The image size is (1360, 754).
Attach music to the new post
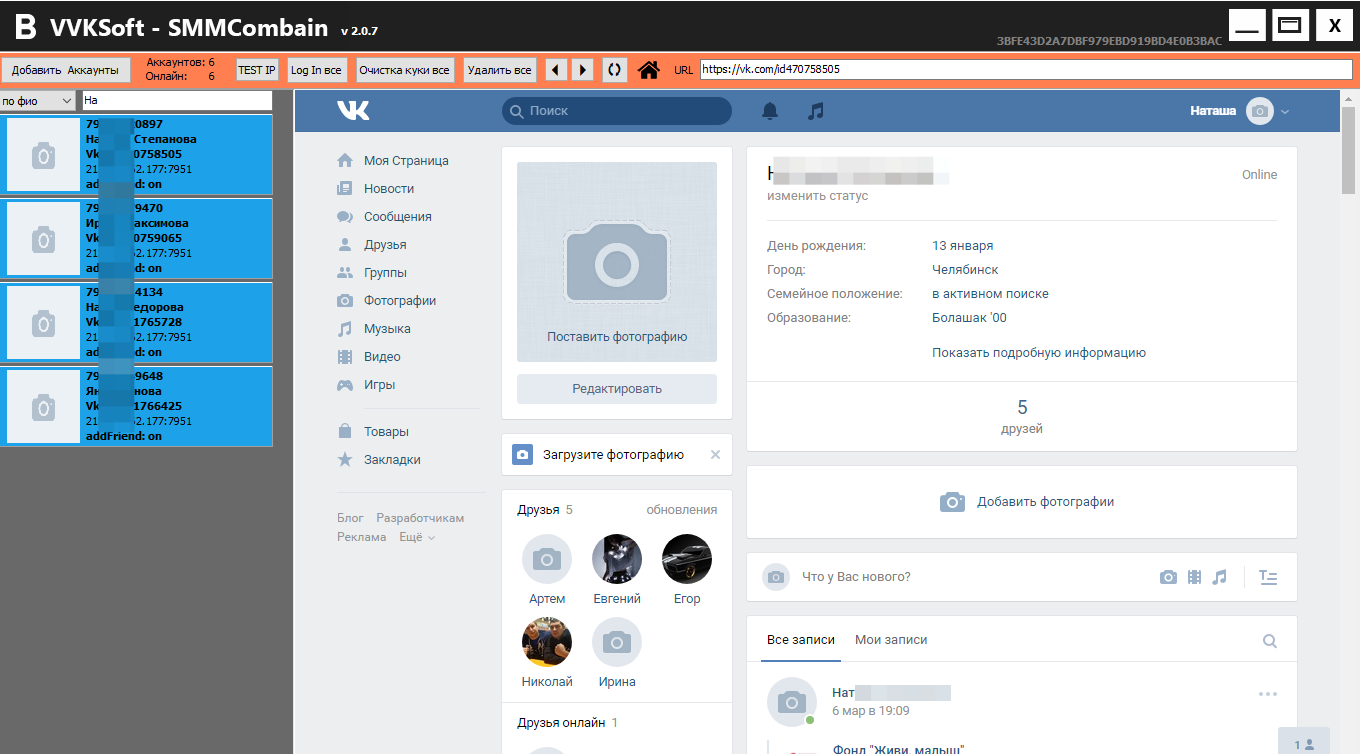click(1219, 577)
